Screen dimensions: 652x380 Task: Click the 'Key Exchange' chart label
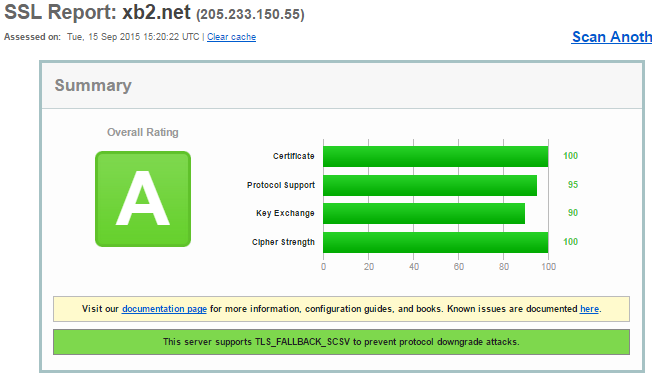tap(285, 213)
